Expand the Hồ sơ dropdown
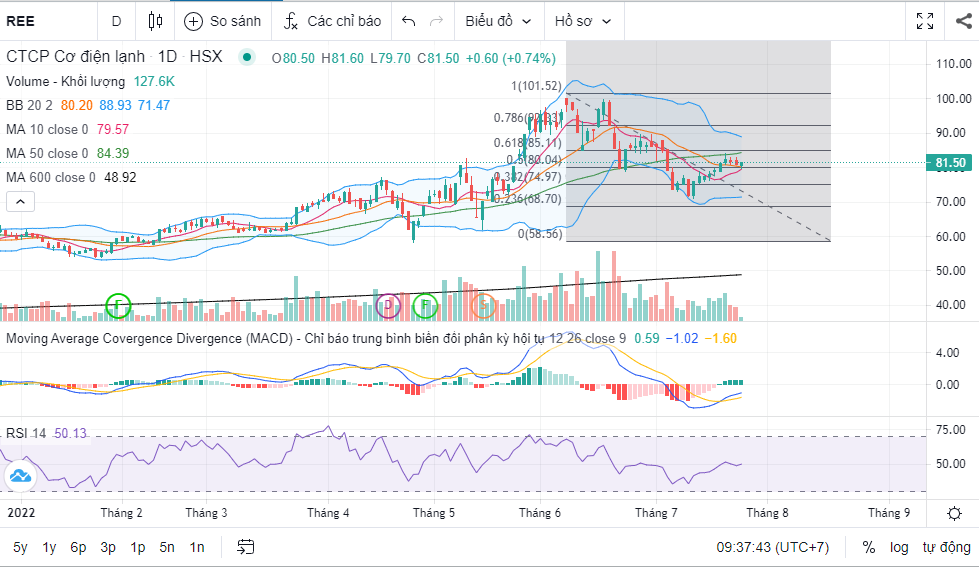This screenshot has height=567, width=979. (x=583, y=21)
